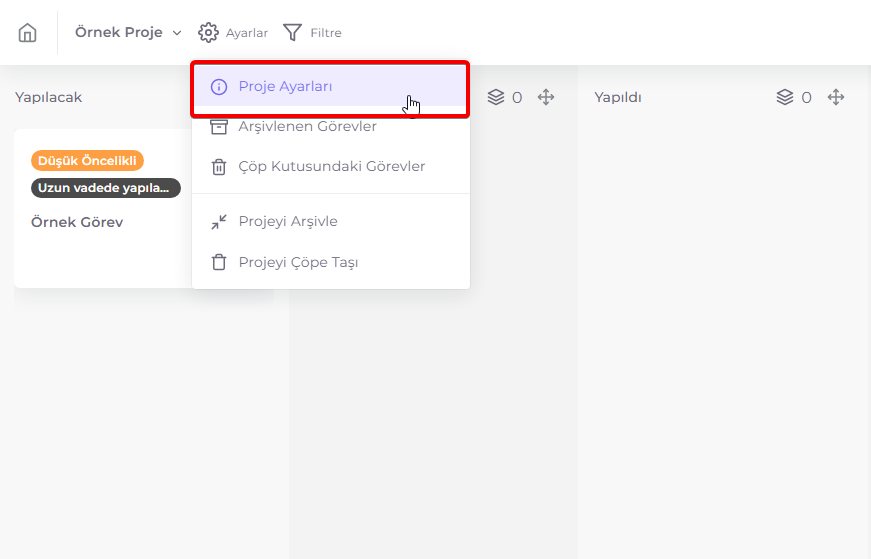Click the move handle on Yapıldı column
The height and width of the screenshot is (559, 871).
836,97
